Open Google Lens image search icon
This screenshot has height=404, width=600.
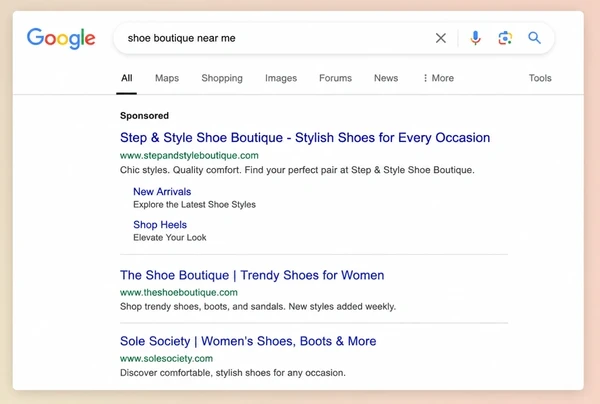click(505, 38)
